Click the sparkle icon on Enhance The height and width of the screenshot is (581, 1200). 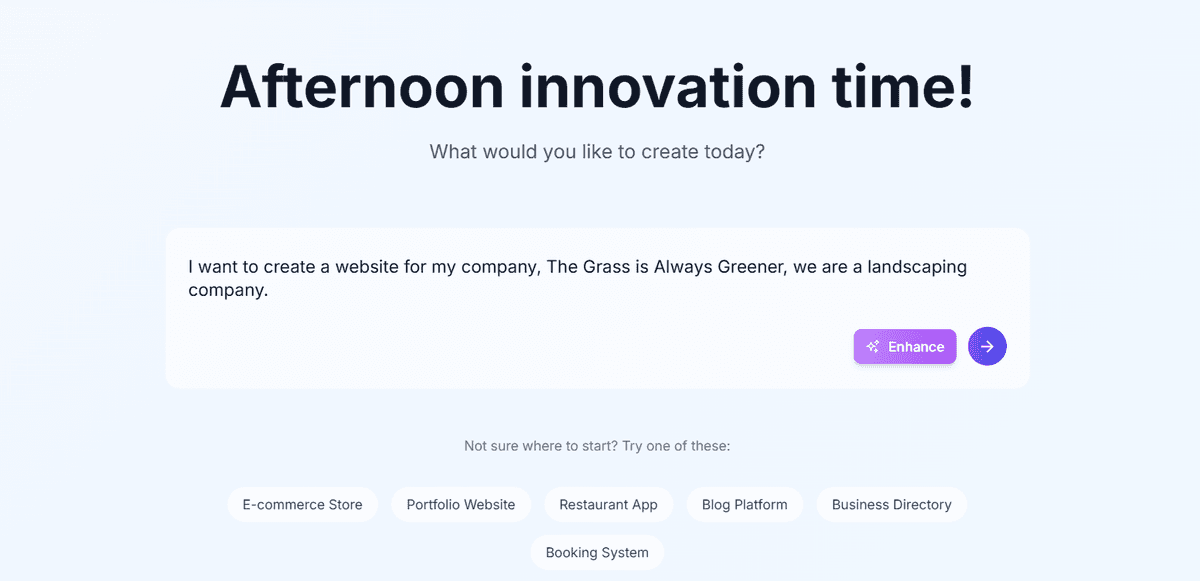click(873, 347)
